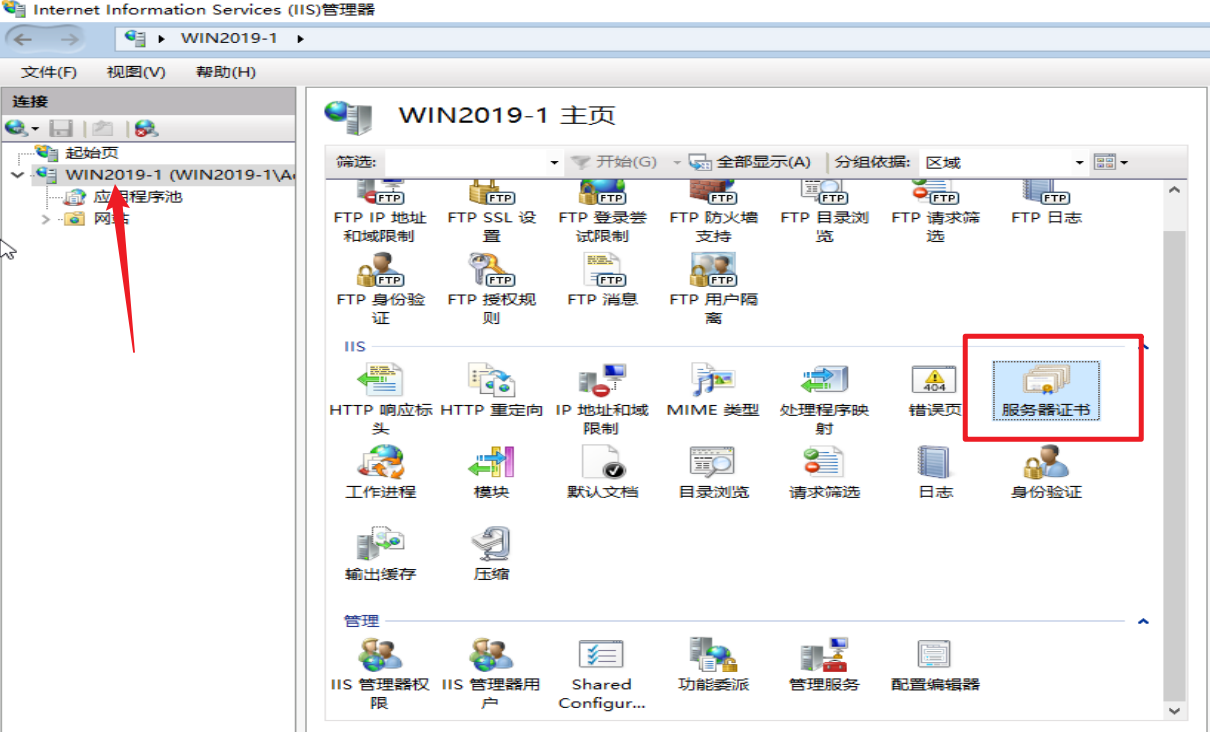The height and width of the screenshot is (732, 1210).
Task: Click the vertical scrollbar down arrow
Action: point(1175,709)
